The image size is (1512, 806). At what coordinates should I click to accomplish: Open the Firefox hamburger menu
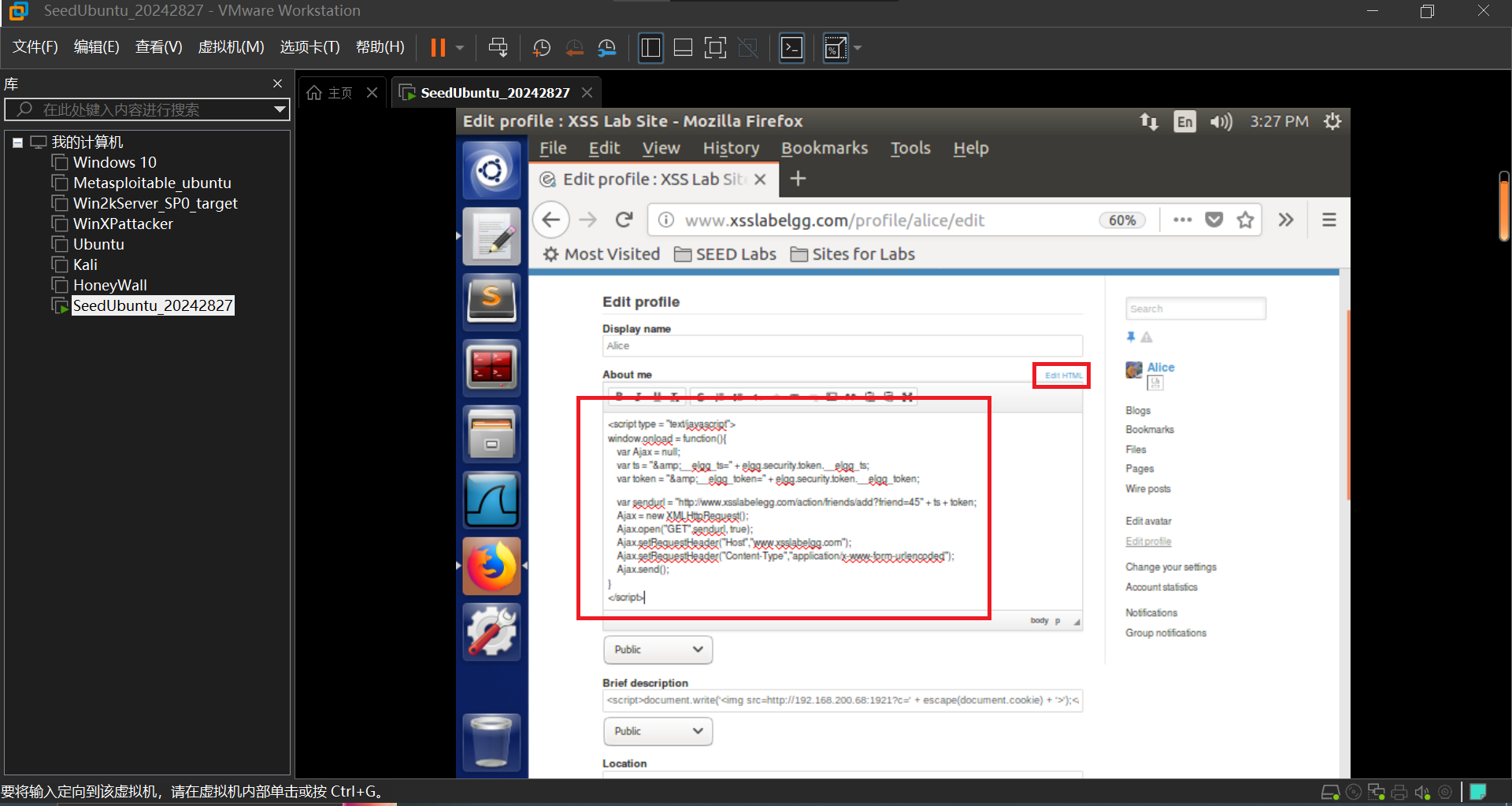[1329, 220]
